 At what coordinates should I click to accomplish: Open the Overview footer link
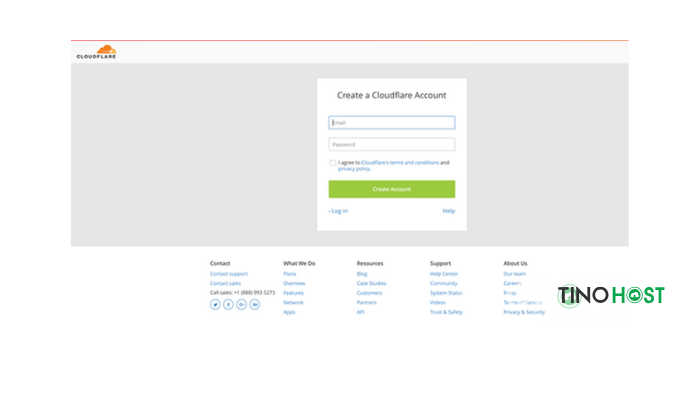[294, 283]
